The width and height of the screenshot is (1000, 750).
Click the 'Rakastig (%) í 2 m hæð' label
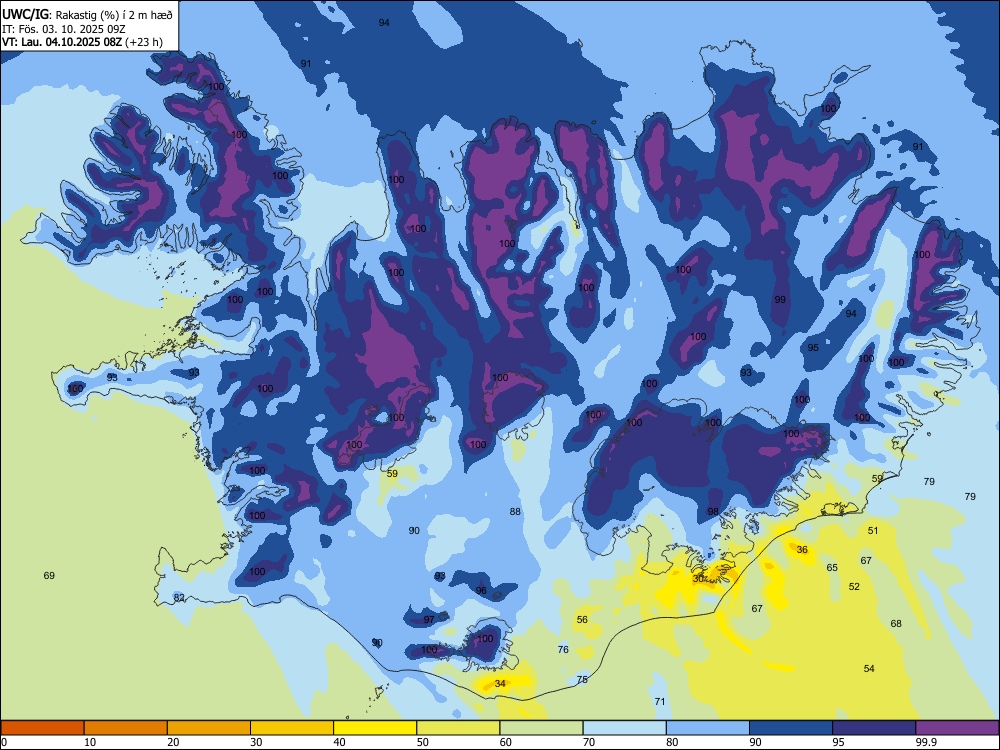pos(115,15)
